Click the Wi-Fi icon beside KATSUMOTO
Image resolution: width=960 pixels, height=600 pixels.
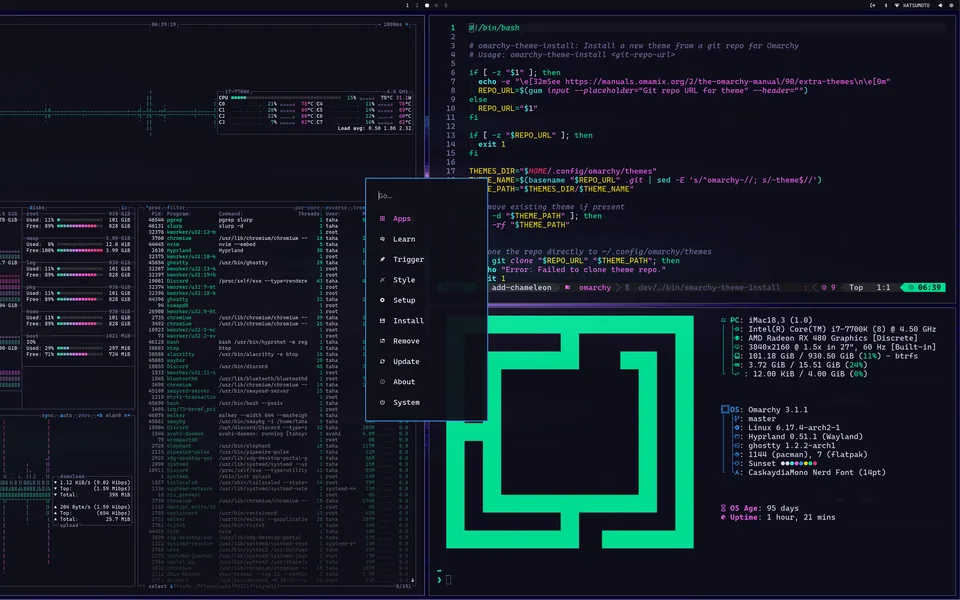897,5
